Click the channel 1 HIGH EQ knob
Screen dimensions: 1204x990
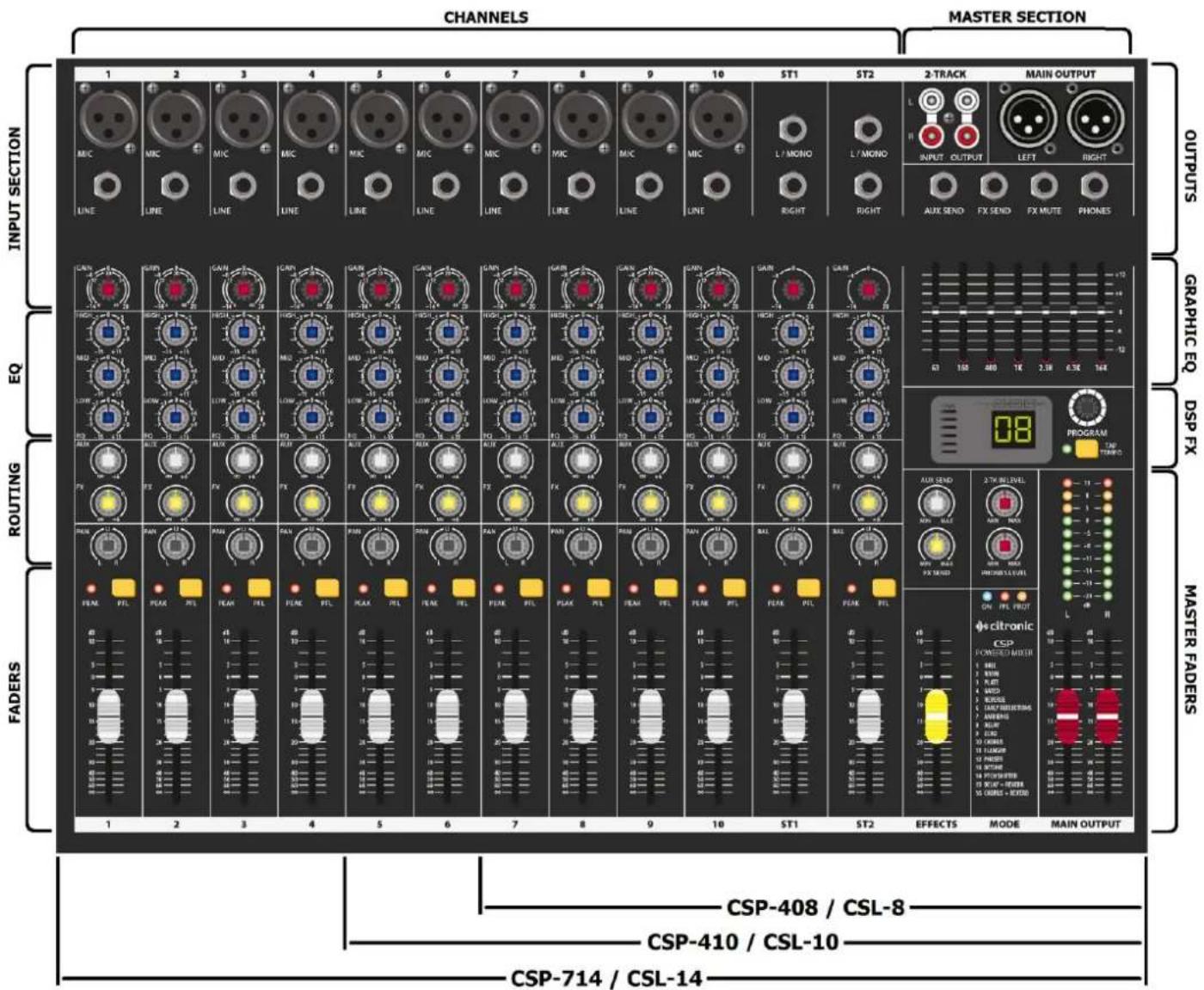(x=107, y=332)
